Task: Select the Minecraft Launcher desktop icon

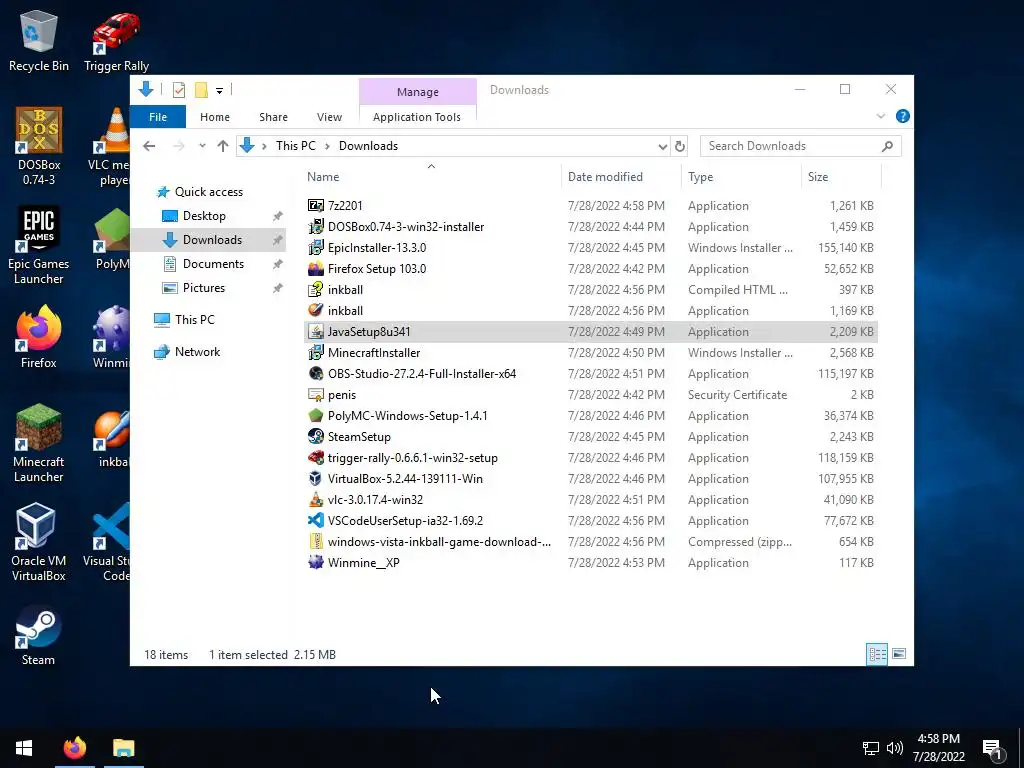Action: pyautogui.click(x=39, y=443)
